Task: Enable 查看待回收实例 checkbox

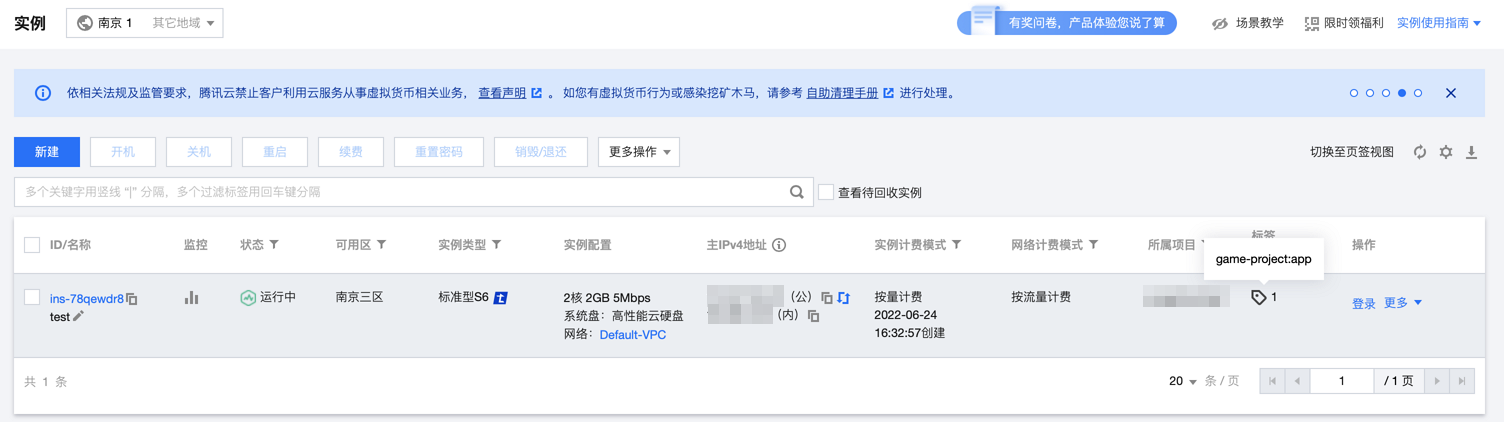Action: point(826,192)
